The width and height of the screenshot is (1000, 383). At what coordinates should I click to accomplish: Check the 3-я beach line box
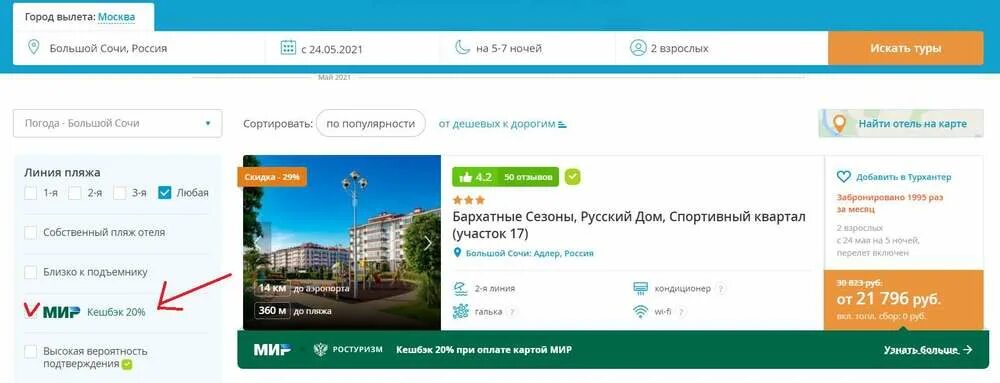[x=119, y=192]
